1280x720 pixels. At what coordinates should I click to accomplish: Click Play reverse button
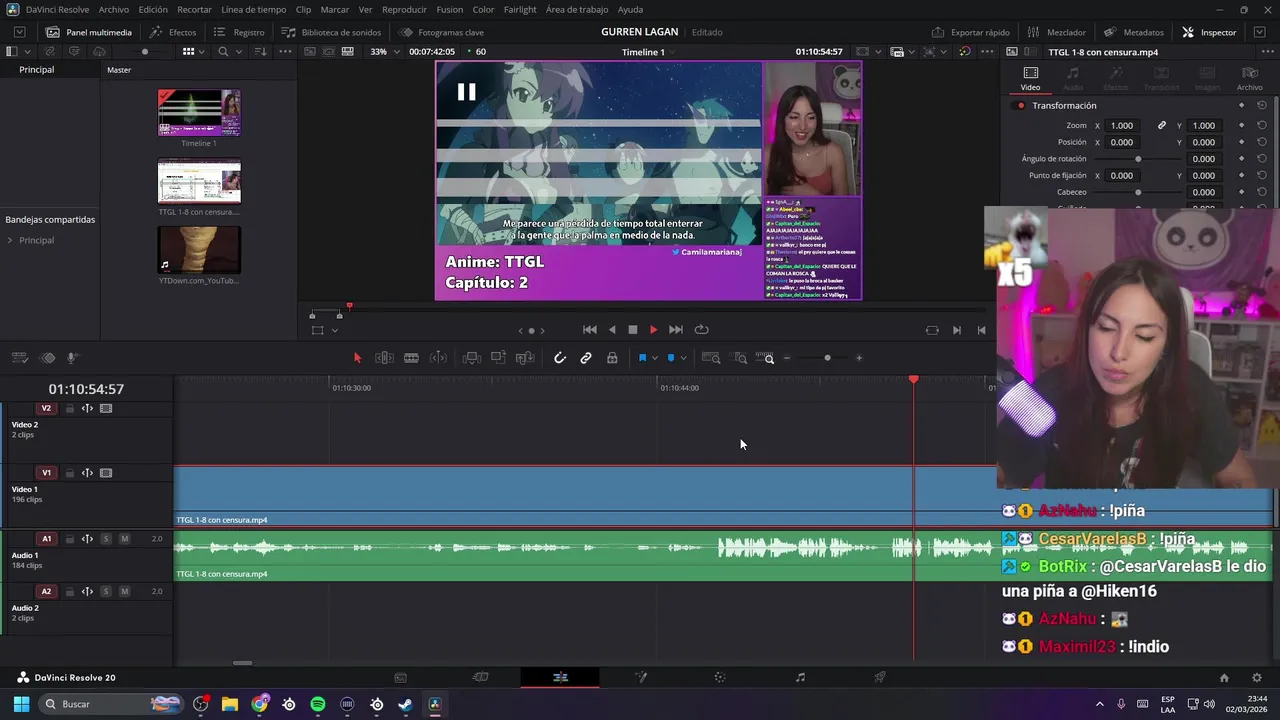pyautogui.click(x=612, y=330)
